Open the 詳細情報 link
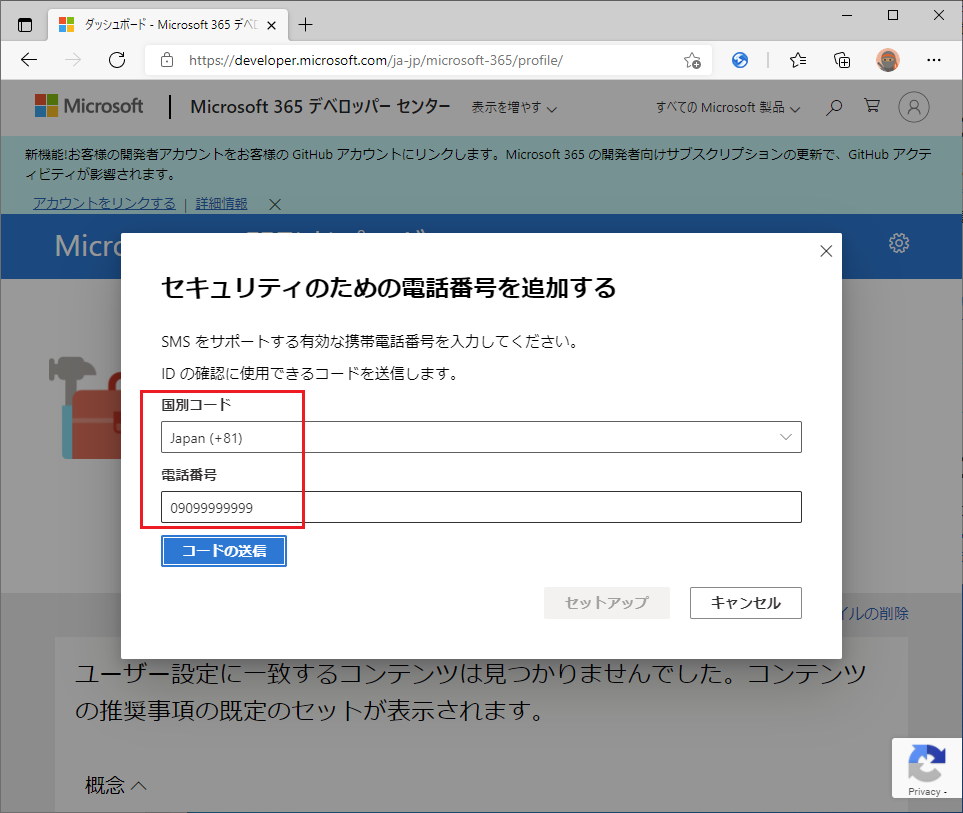The image size is (963, 813). coord(222,203)
